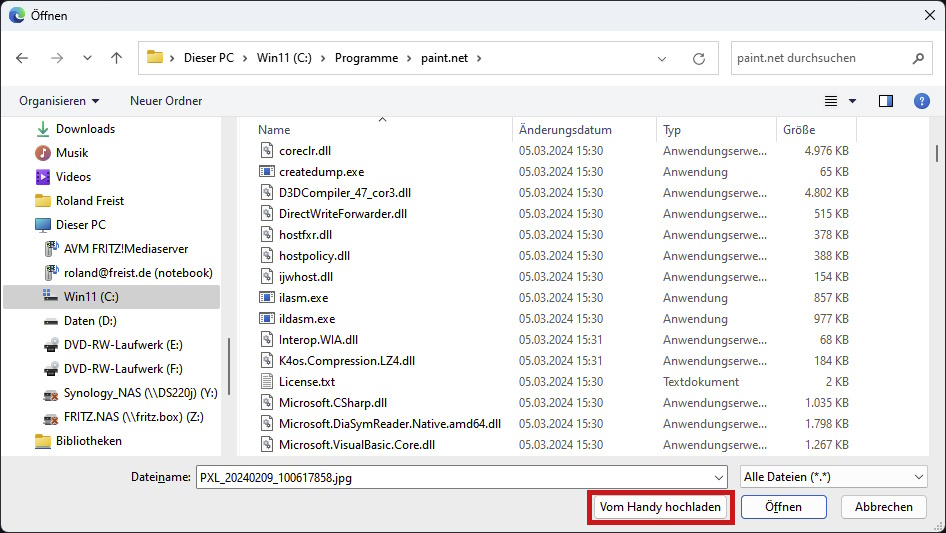Open the view options dropdown arrow
Viewport: 946px width, 533px height.
pyautogui.click(x=853, y=101)
